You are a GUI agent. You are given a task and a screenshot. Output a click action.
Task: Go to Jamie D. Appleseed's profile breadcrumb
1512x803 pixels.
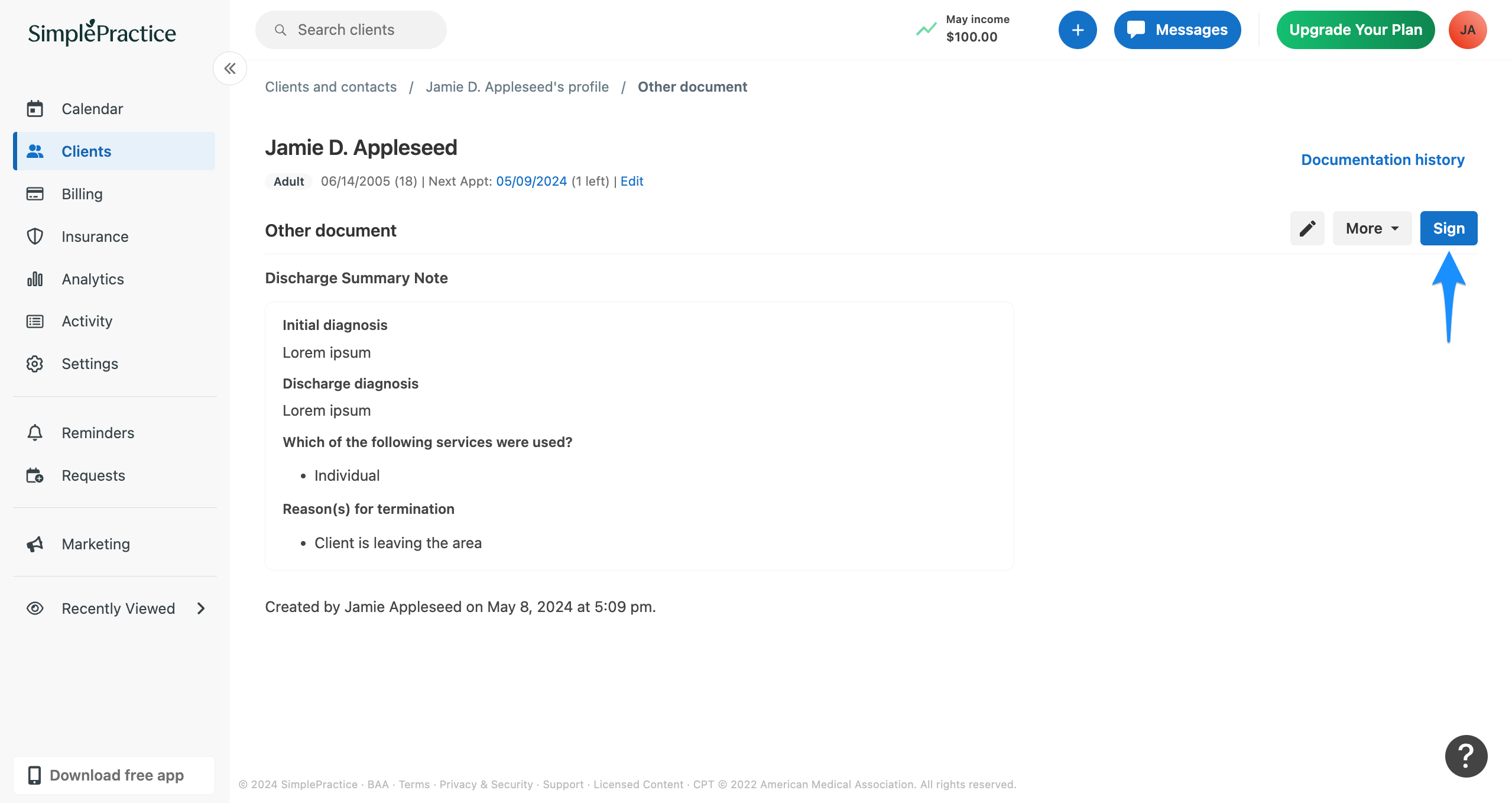tap(517, 86)
